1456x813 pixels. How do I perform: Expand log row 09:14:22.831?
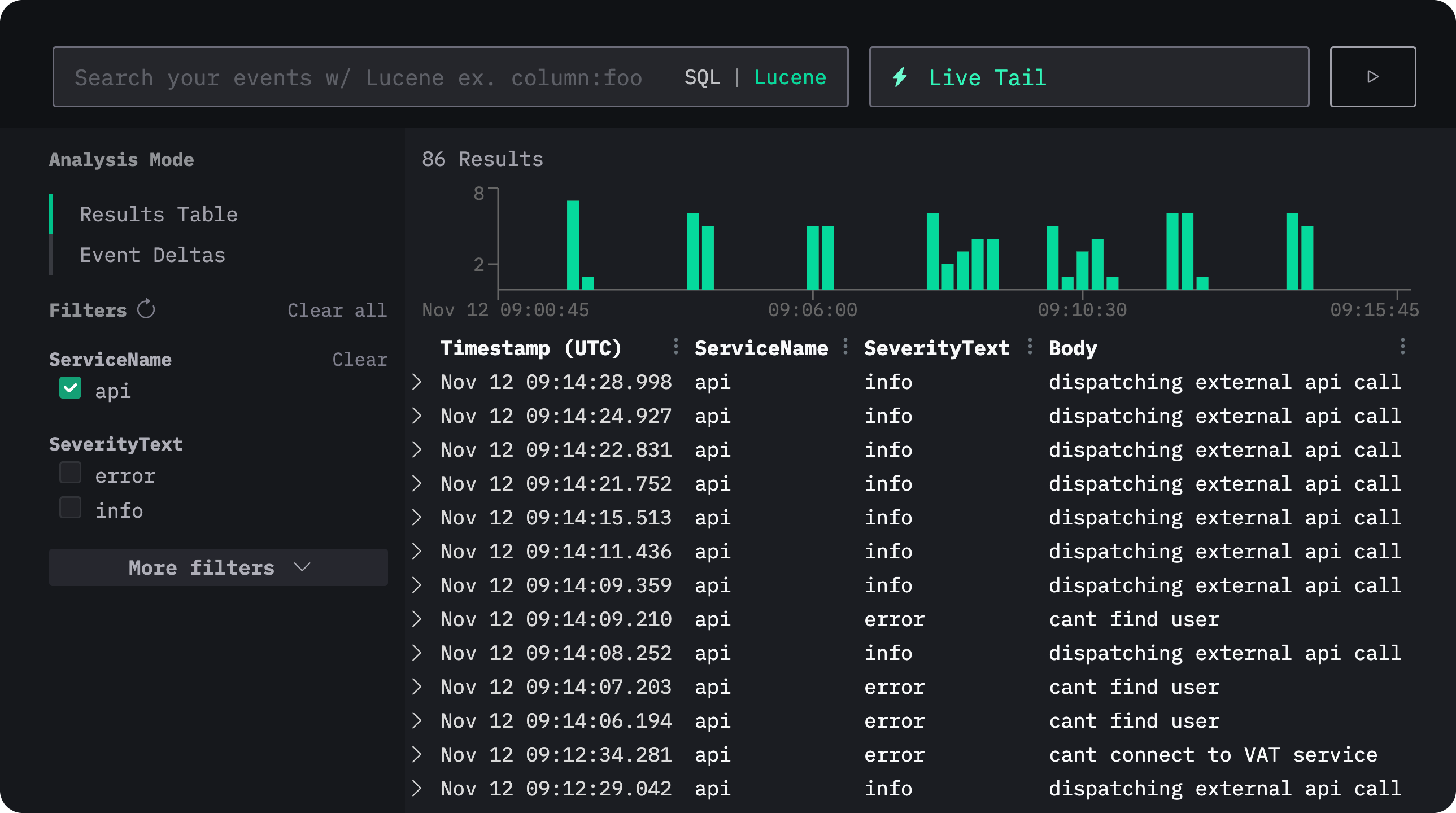[417, 450]
